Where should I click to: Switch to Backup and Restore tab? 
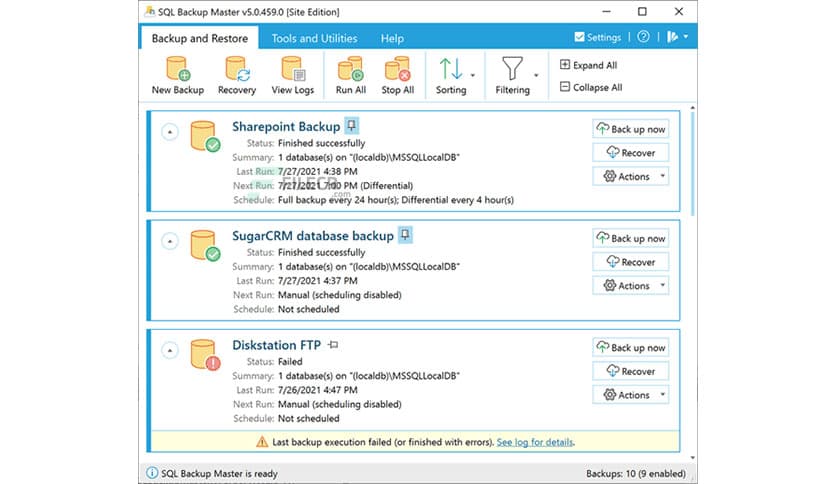pos(200,38)
